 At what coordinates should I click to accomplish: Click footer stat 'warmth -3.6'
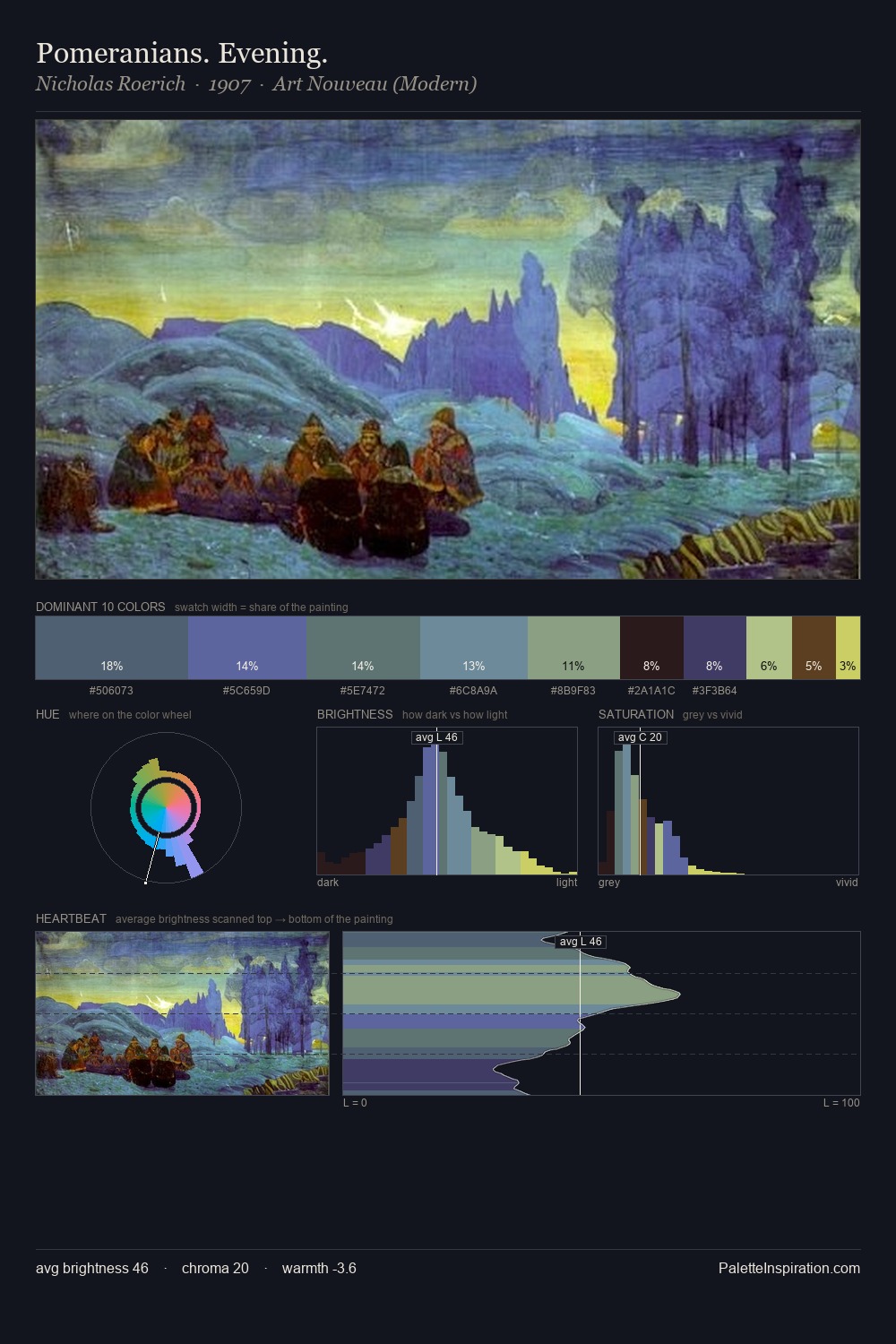pyautogui.click(x=319, y=1268)
